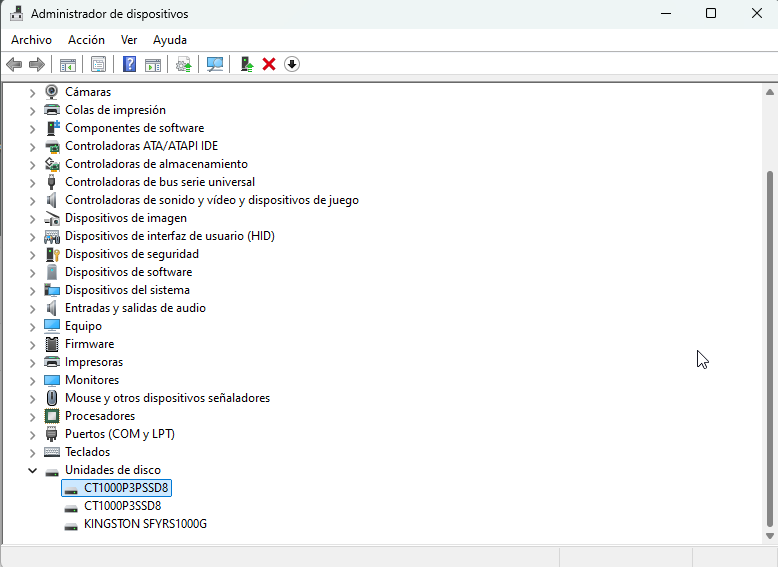Click the scan for hardware changes icon
778x567 pixels.
pyautogui.click(x=214, y=64)
